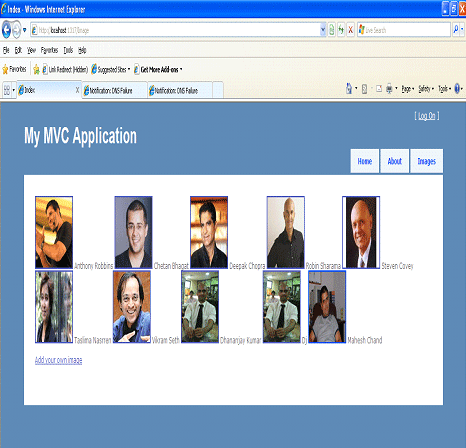This screenshot has width=466, height=448.
Task: Open the Edit menu
Action: (18, 50)
